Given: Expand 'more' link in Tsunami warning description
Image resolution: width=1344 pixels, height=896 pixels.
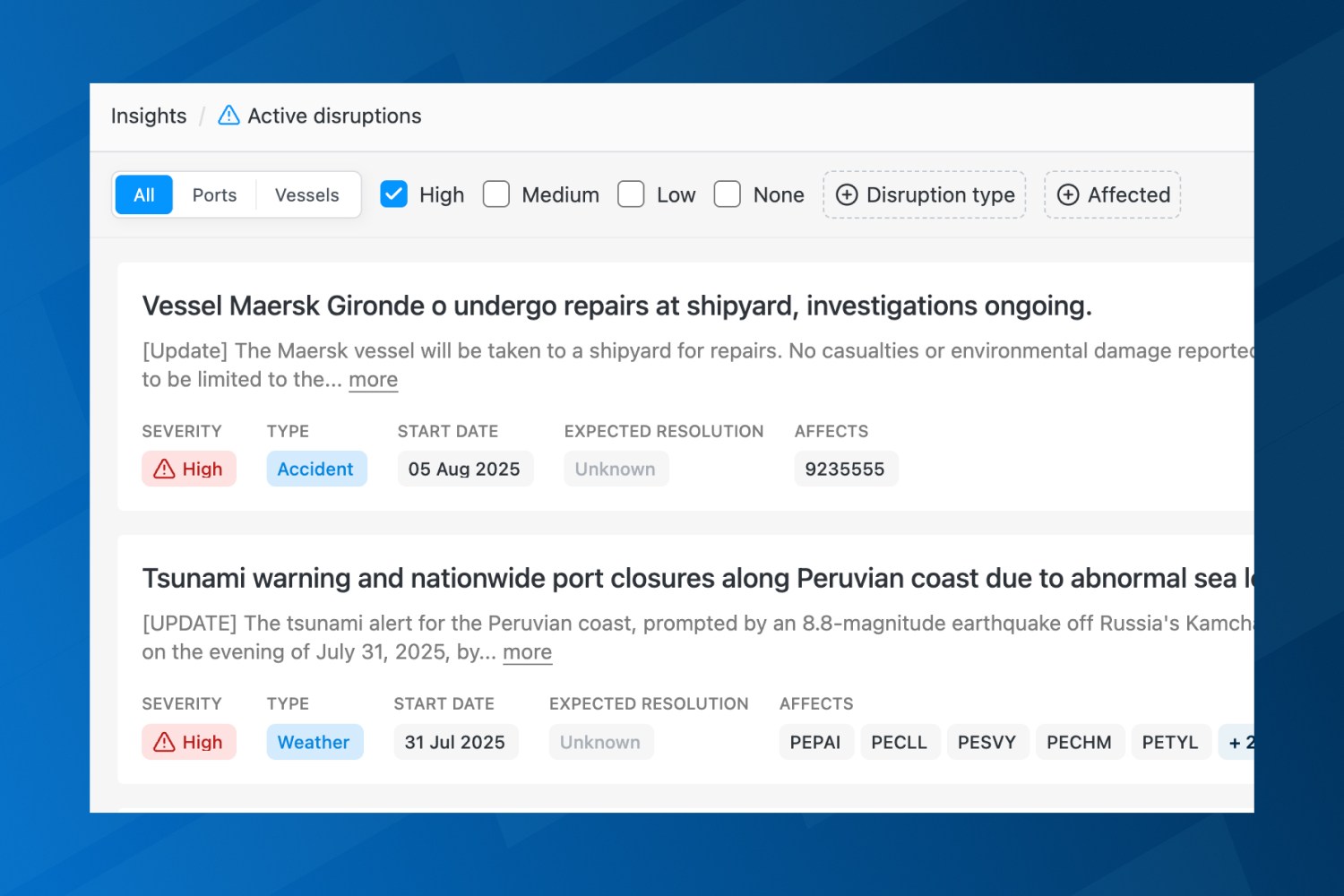Looking at the screenshot, I should pos(528,652).
